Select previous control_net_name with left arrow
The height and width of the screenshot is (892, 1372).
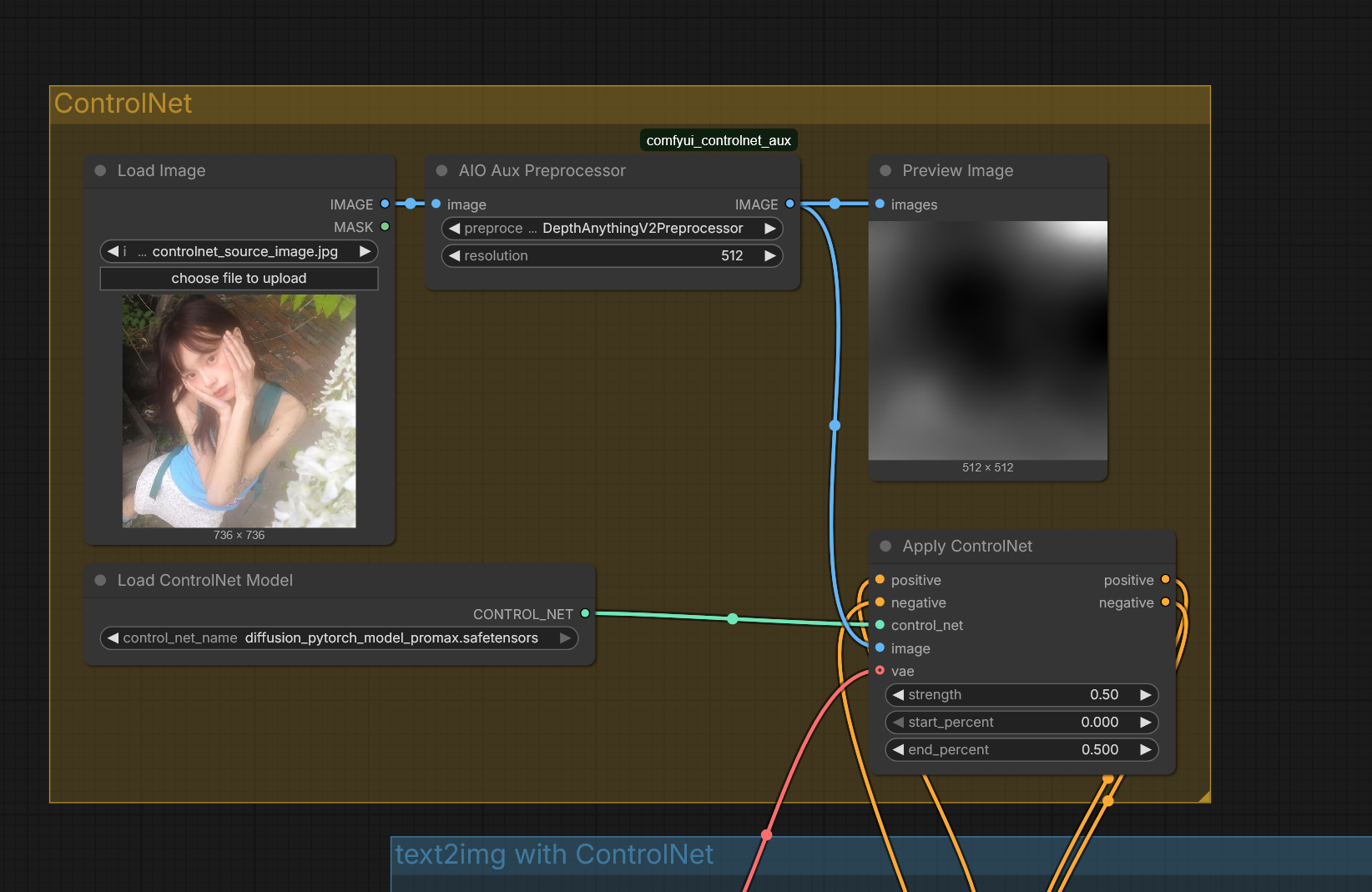113,638
